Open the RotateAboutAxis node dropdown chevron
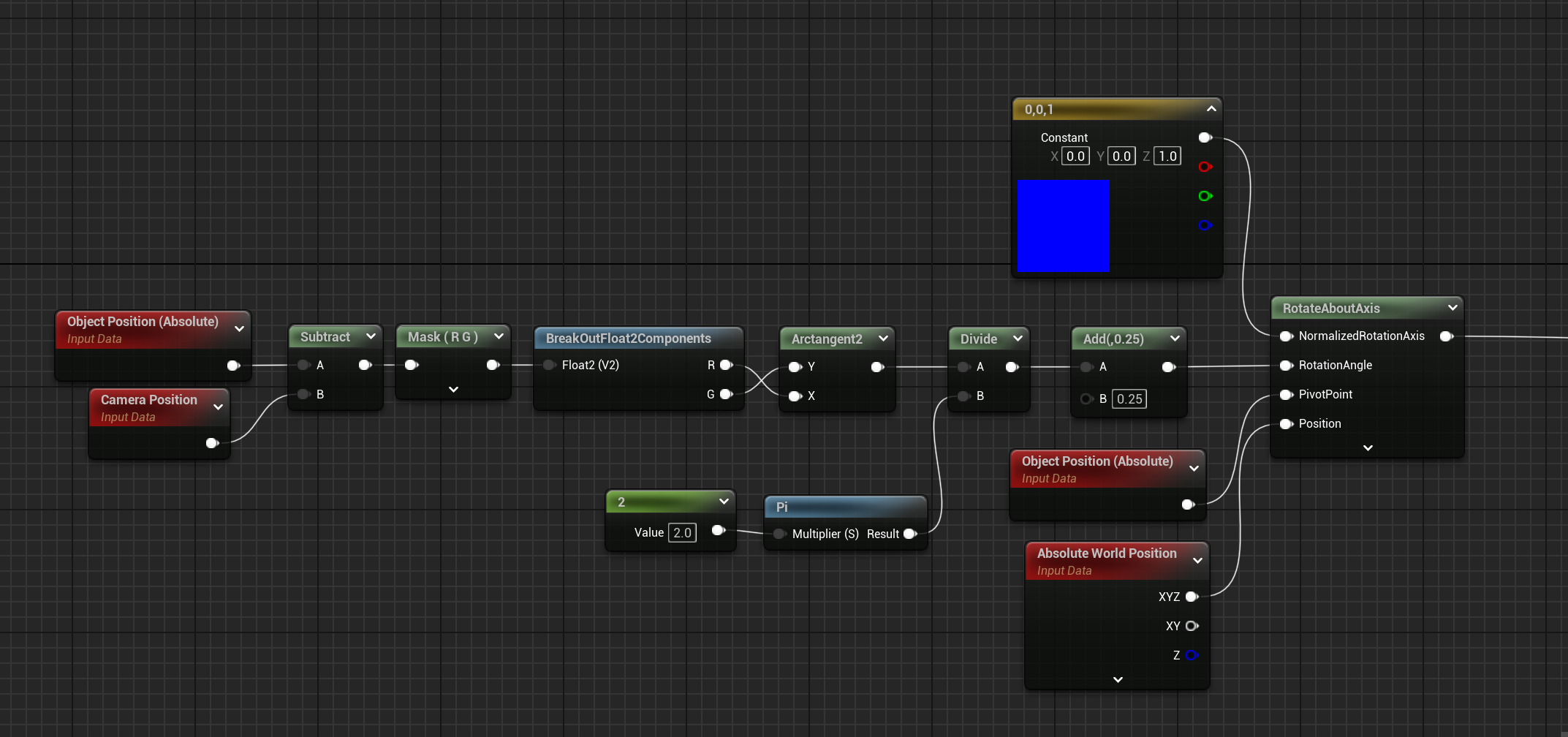 point(1453,308)
